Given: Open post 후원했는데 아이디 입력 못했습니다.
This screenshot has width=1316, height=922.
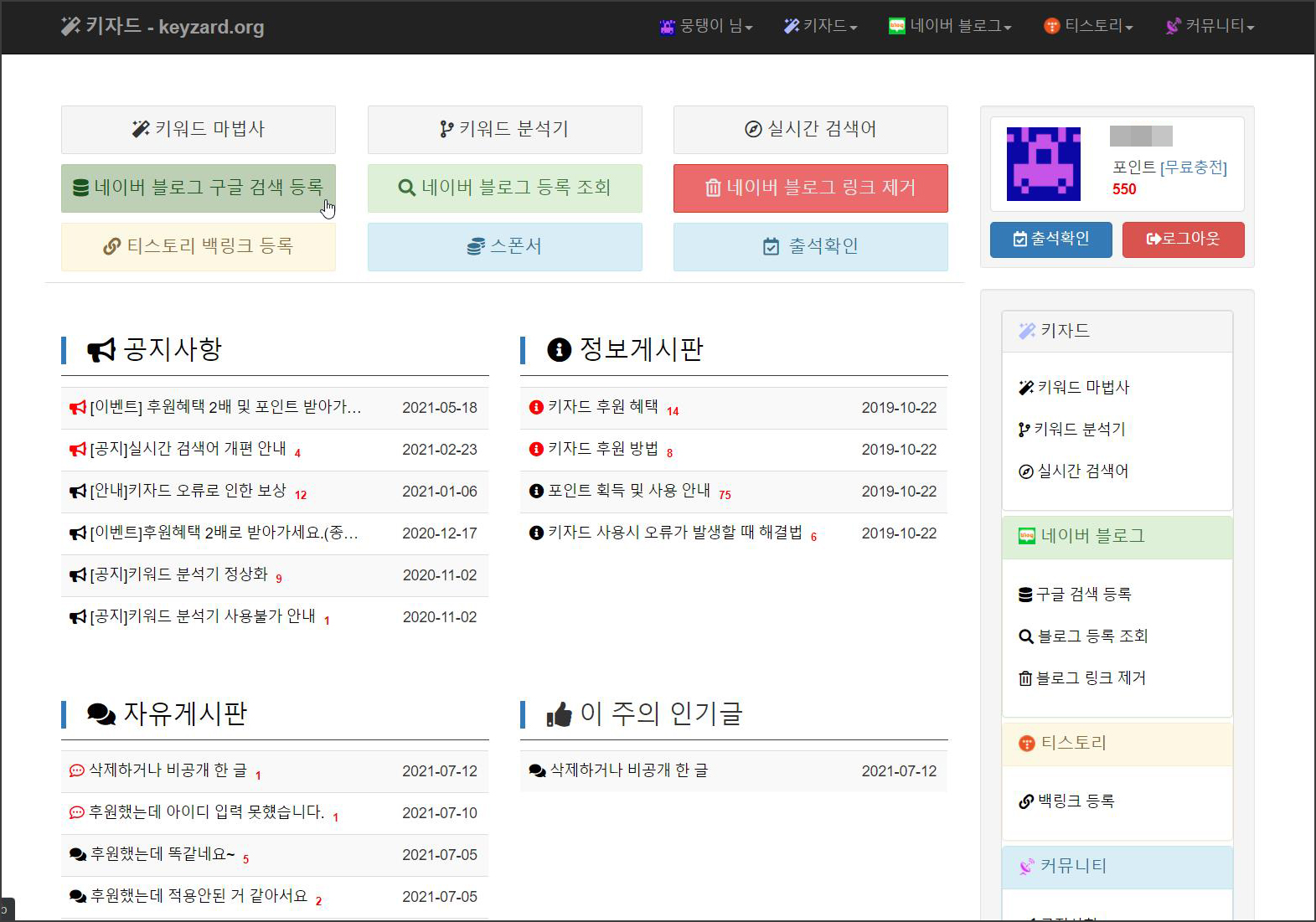Looking at the screenshot, I should click(x=207, y=813).
